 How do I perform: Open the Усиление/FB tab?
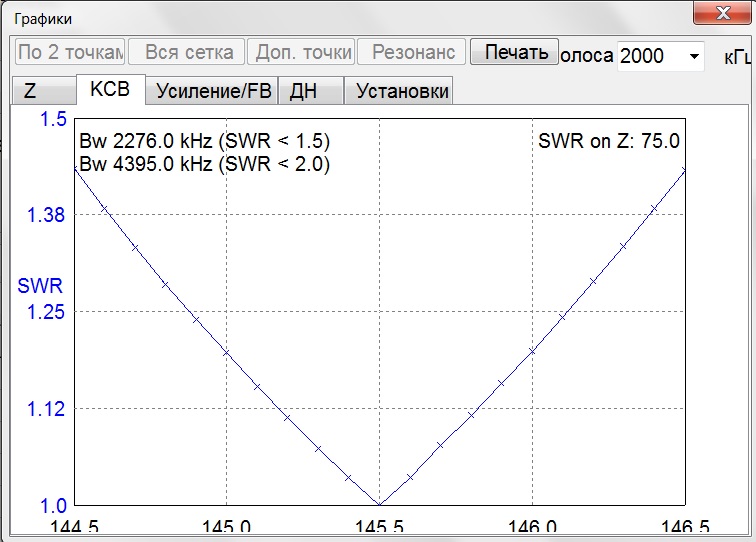pos(213,91)
